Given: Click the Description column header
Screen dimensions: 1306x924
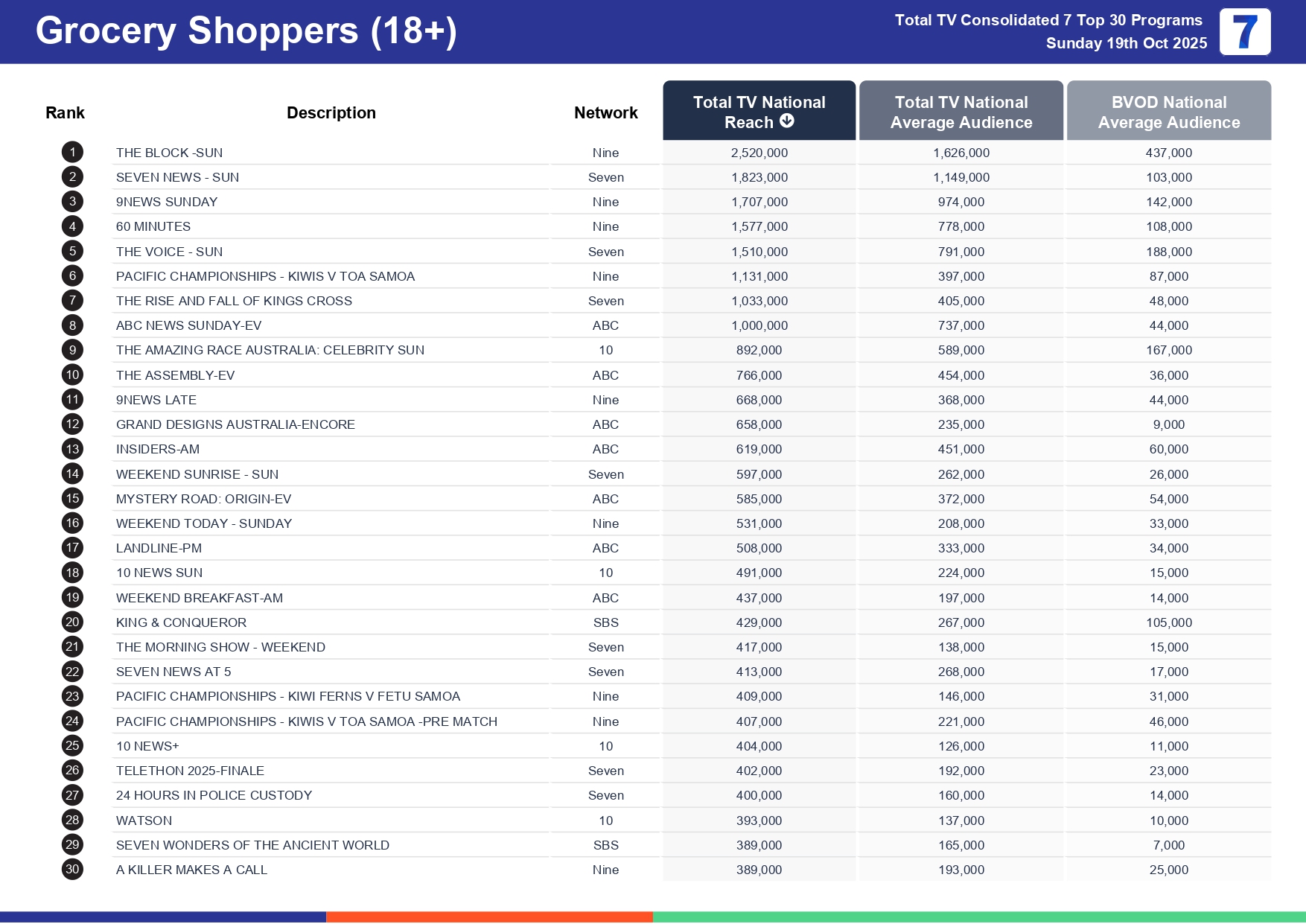Looking at the screenshot, I should (x=331, y=112).
